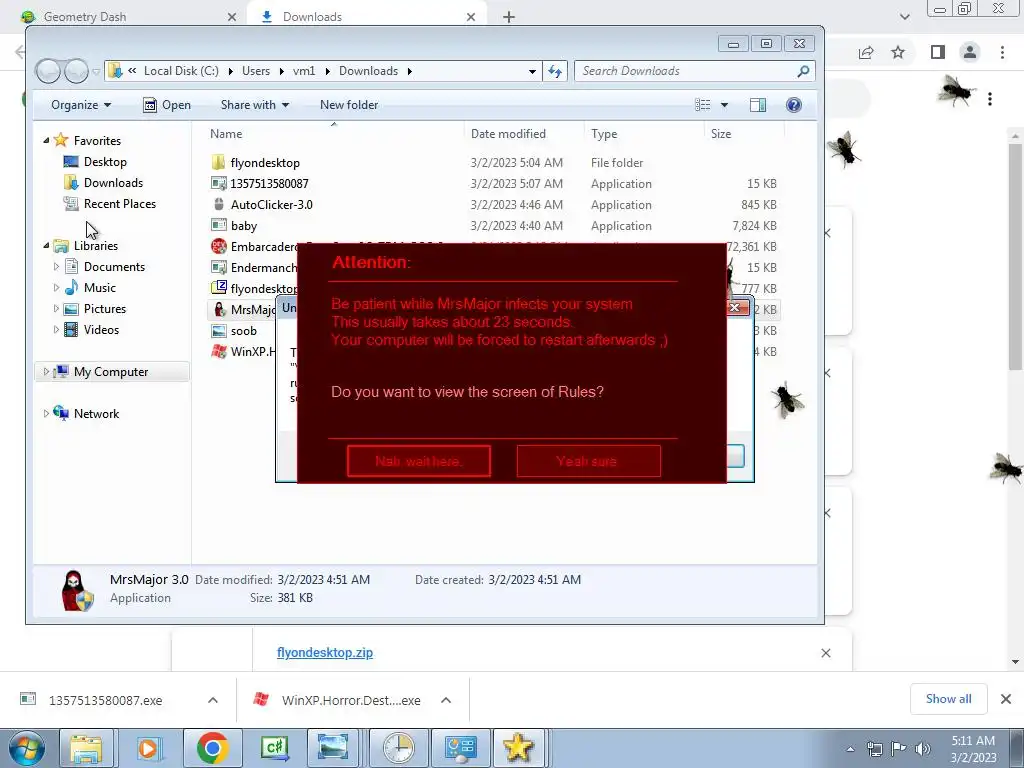Select the flyondesktop folder icon

219,162
